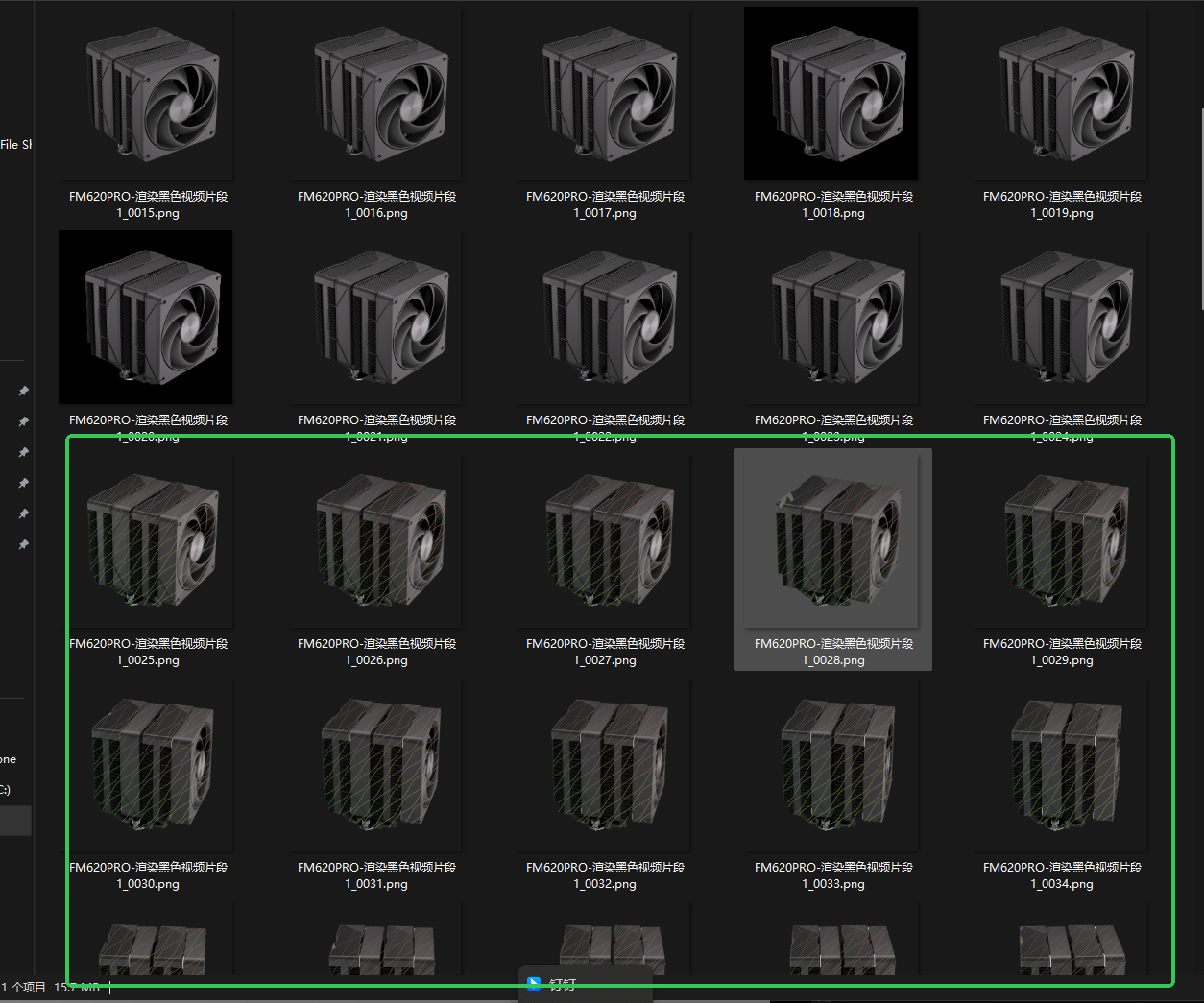
Task: Select the 1_0033.png wireframe thumbnail
Action: pyautogui.click(x=831, y=764)
